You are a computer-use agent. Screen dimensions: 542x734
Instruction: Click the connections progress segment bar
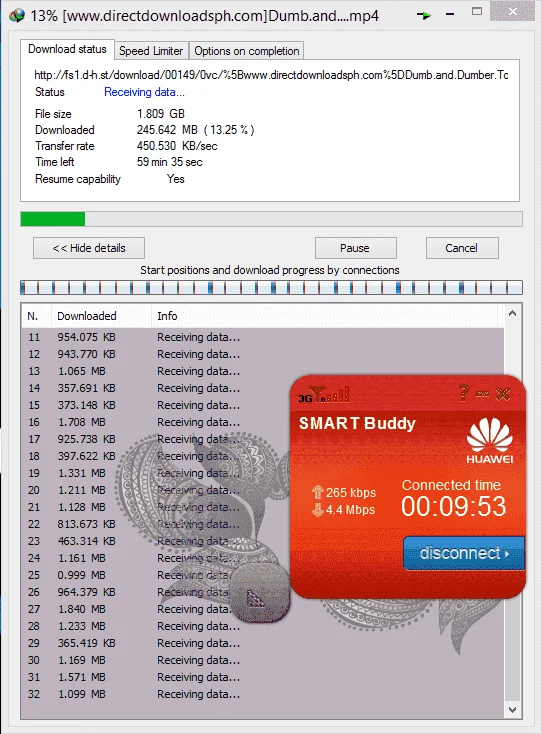click(271, 287)
